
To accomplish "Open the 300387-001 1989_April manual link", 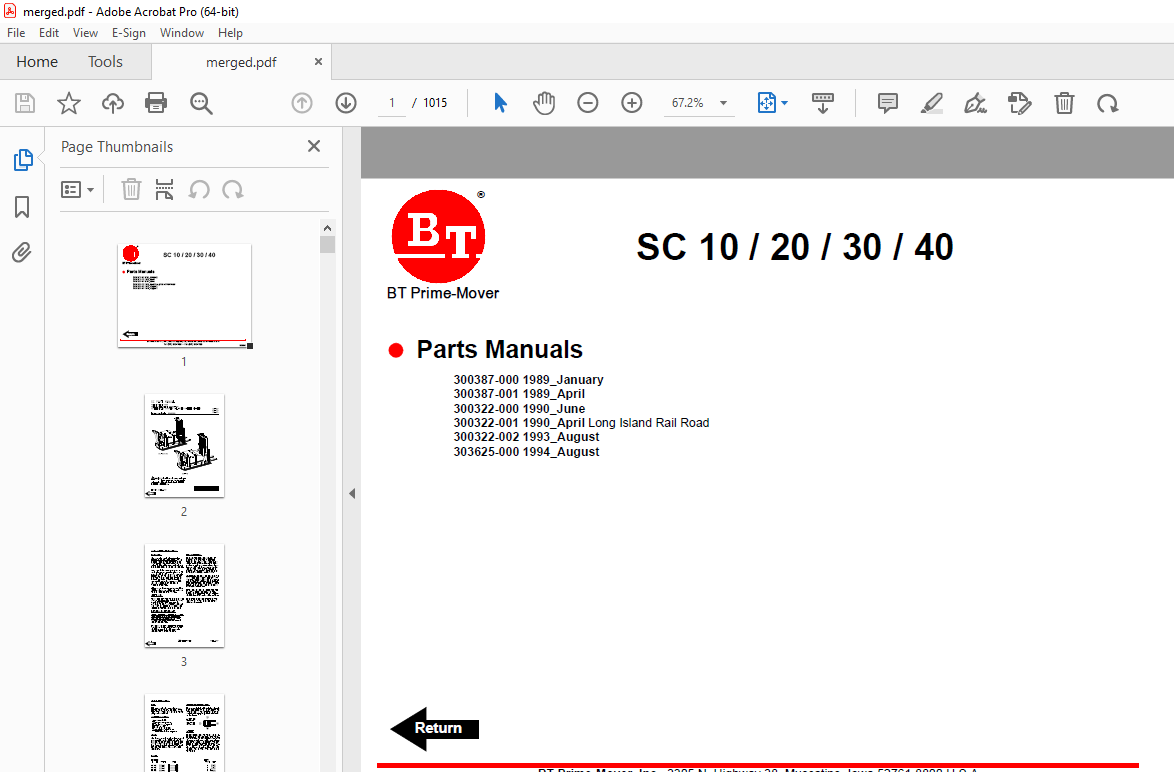I will [519, 394].
